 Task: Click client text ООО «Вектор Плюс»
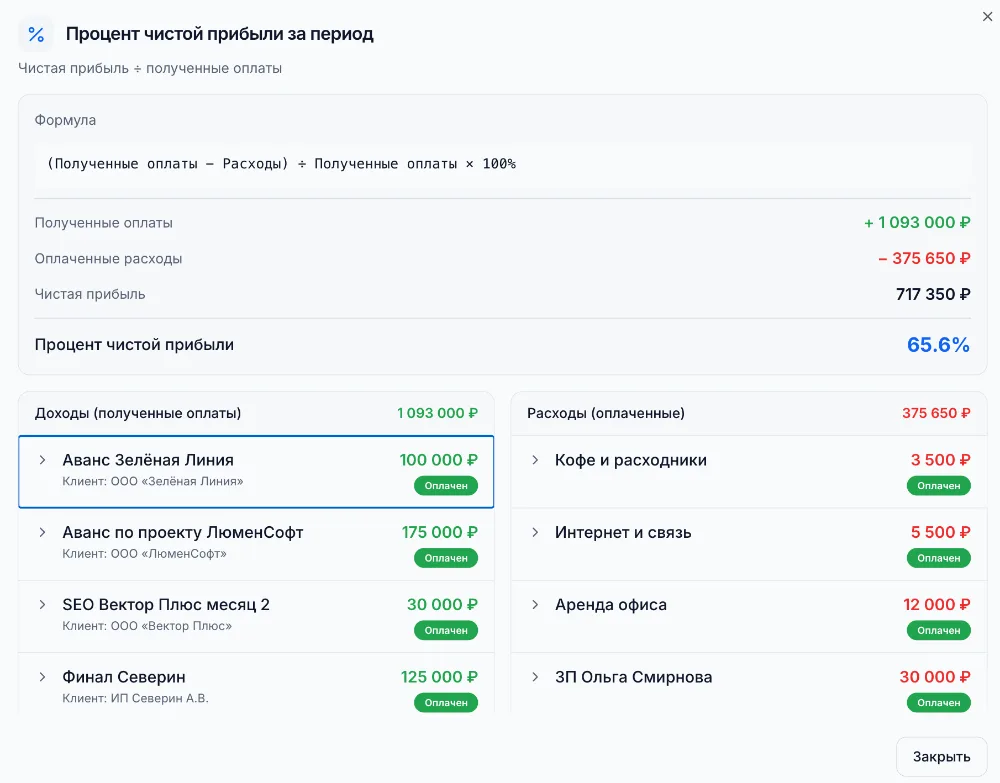coord(171,626)
